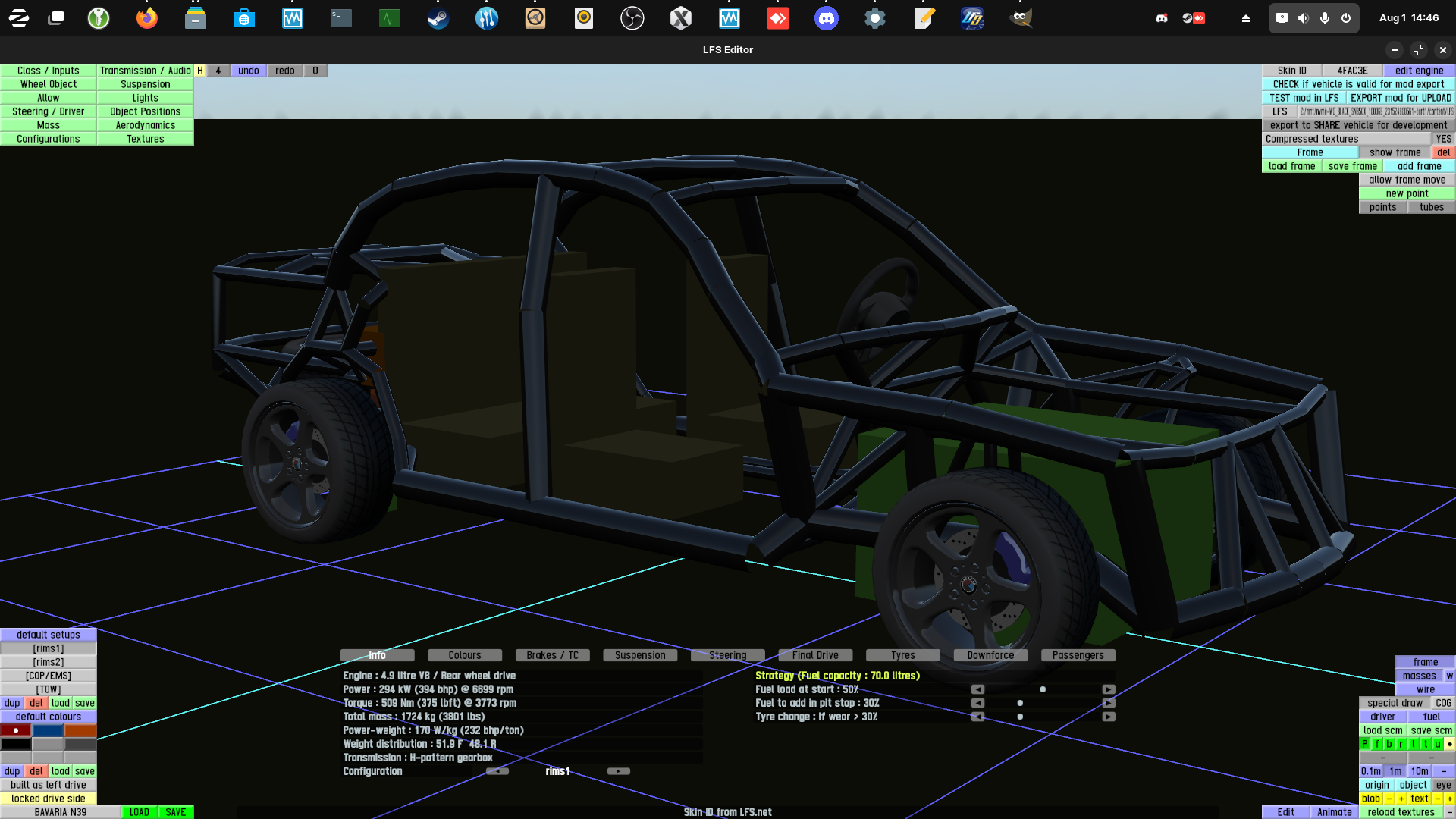The height and width of the screenshot is (819, 1456).
Task: Click the OBS Studio taskbar icon
Action: click(632, 18)
